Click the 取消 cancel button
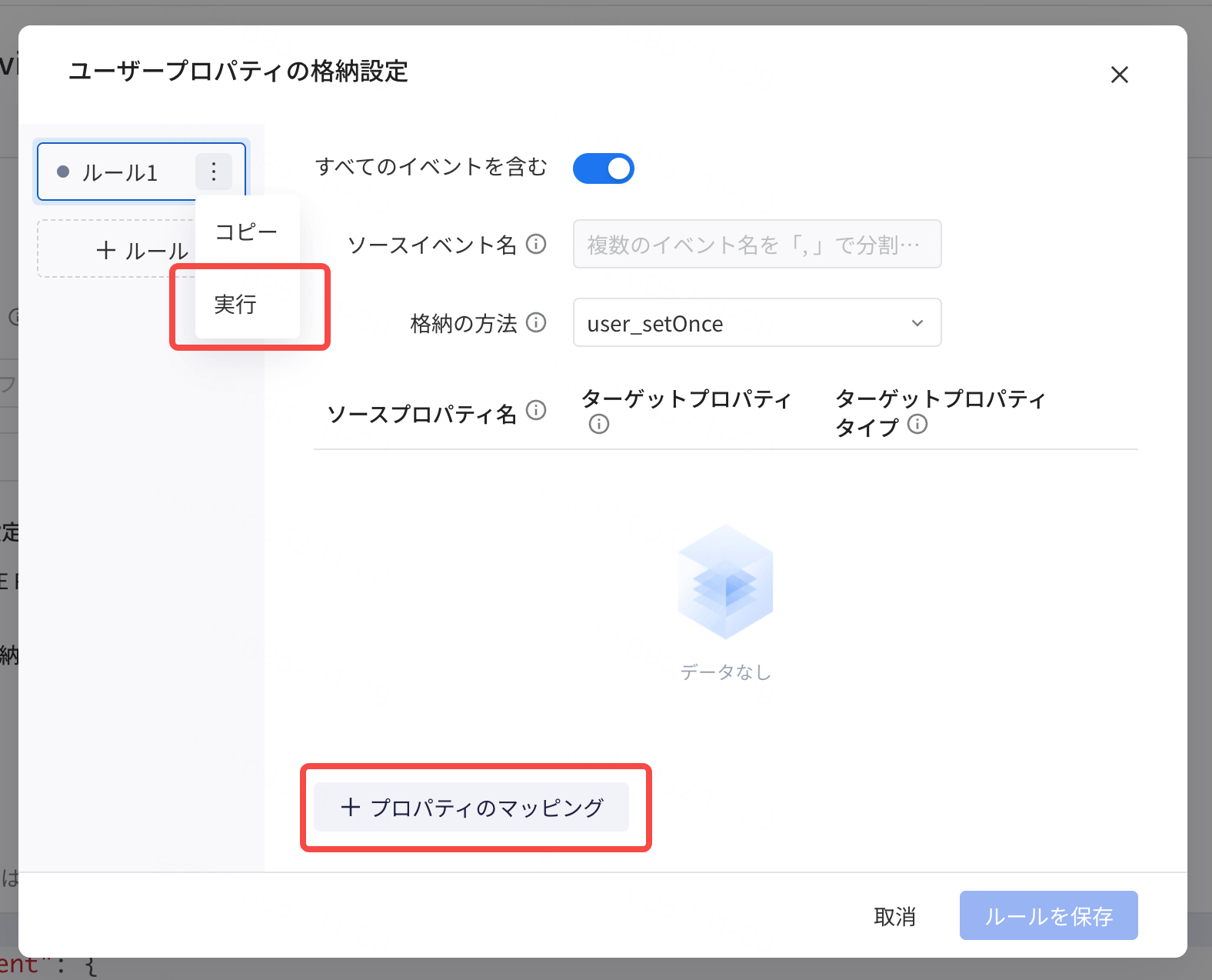 click(x=894, y=916)
